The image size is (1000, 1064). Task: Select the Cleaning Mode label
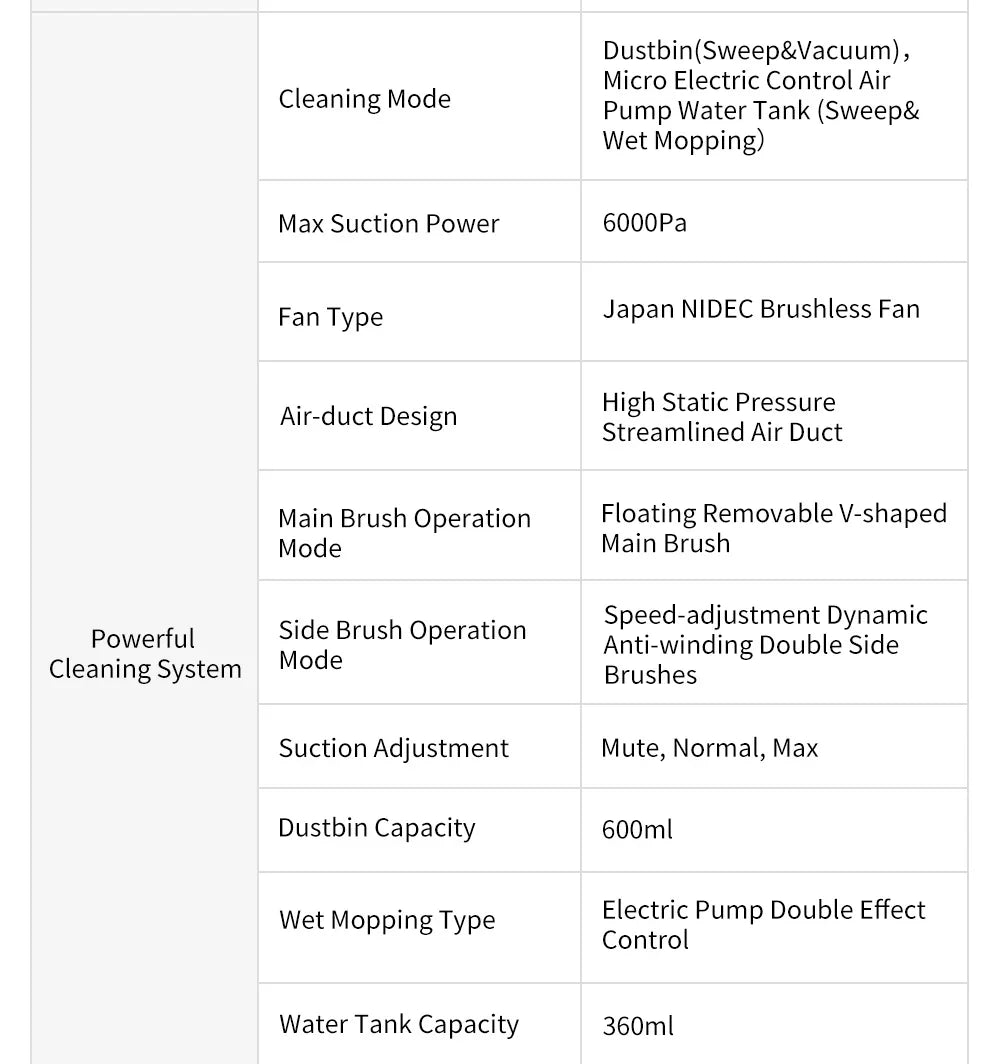365,99
